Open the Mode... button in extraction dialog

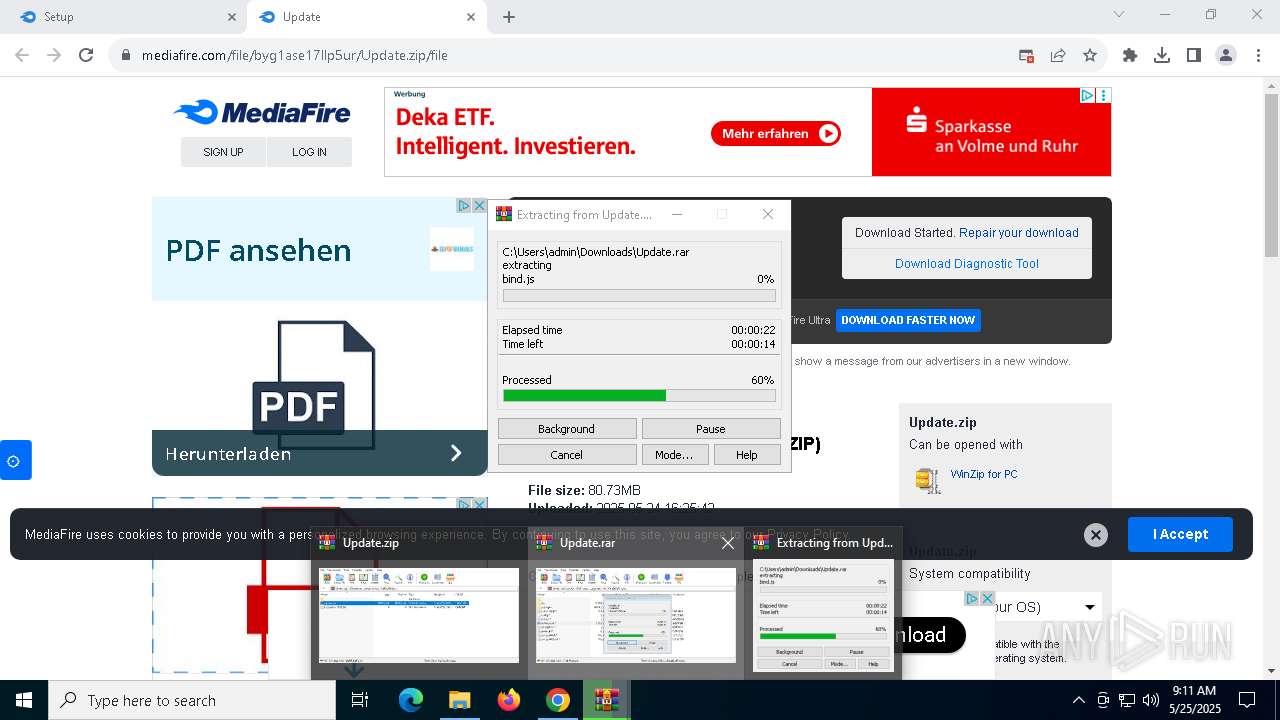[x=674, y=454]
